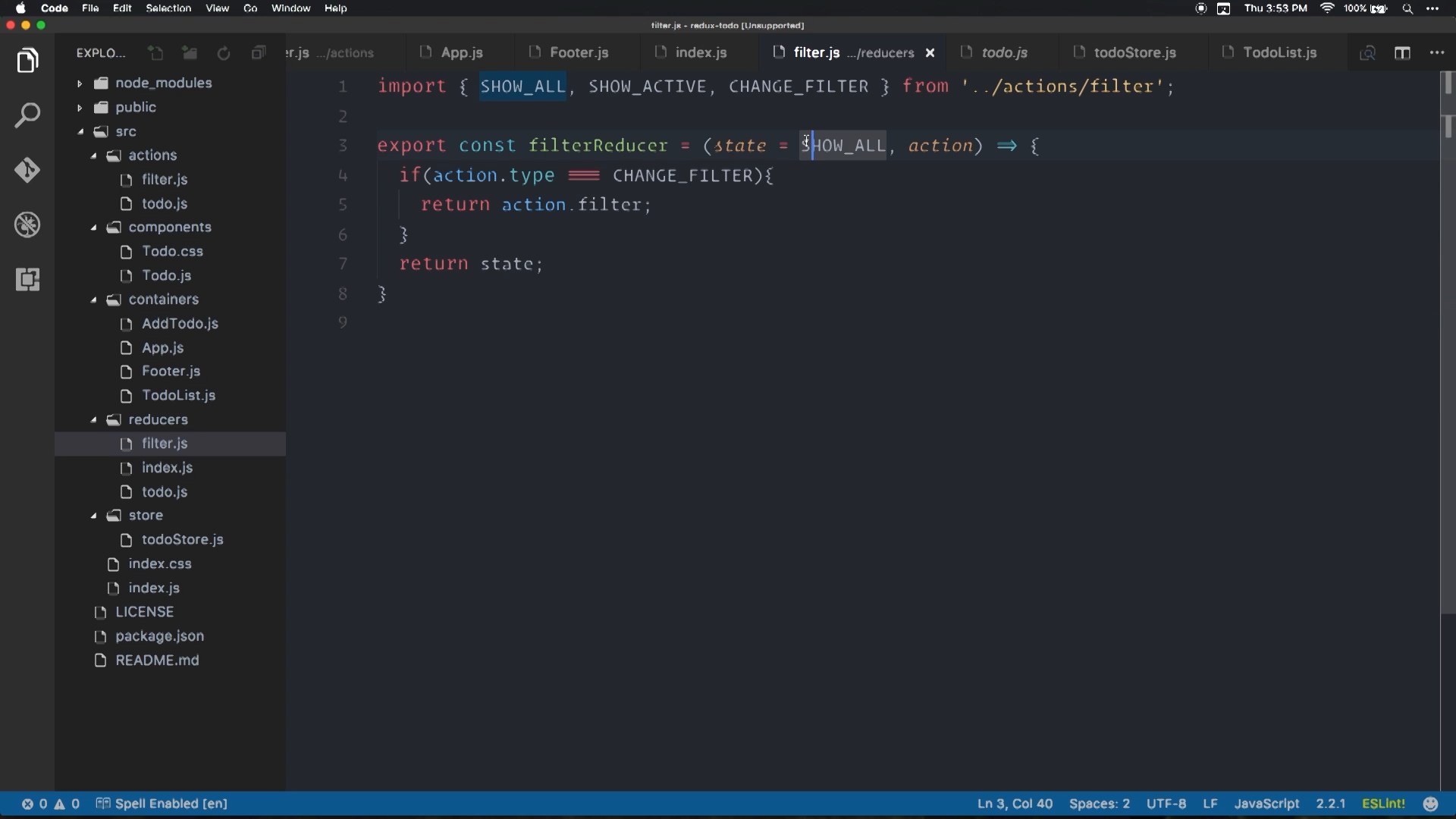Open filter.js in actions folder
The width and height of the screenshot is (1456, 819).
coord(165,179)
